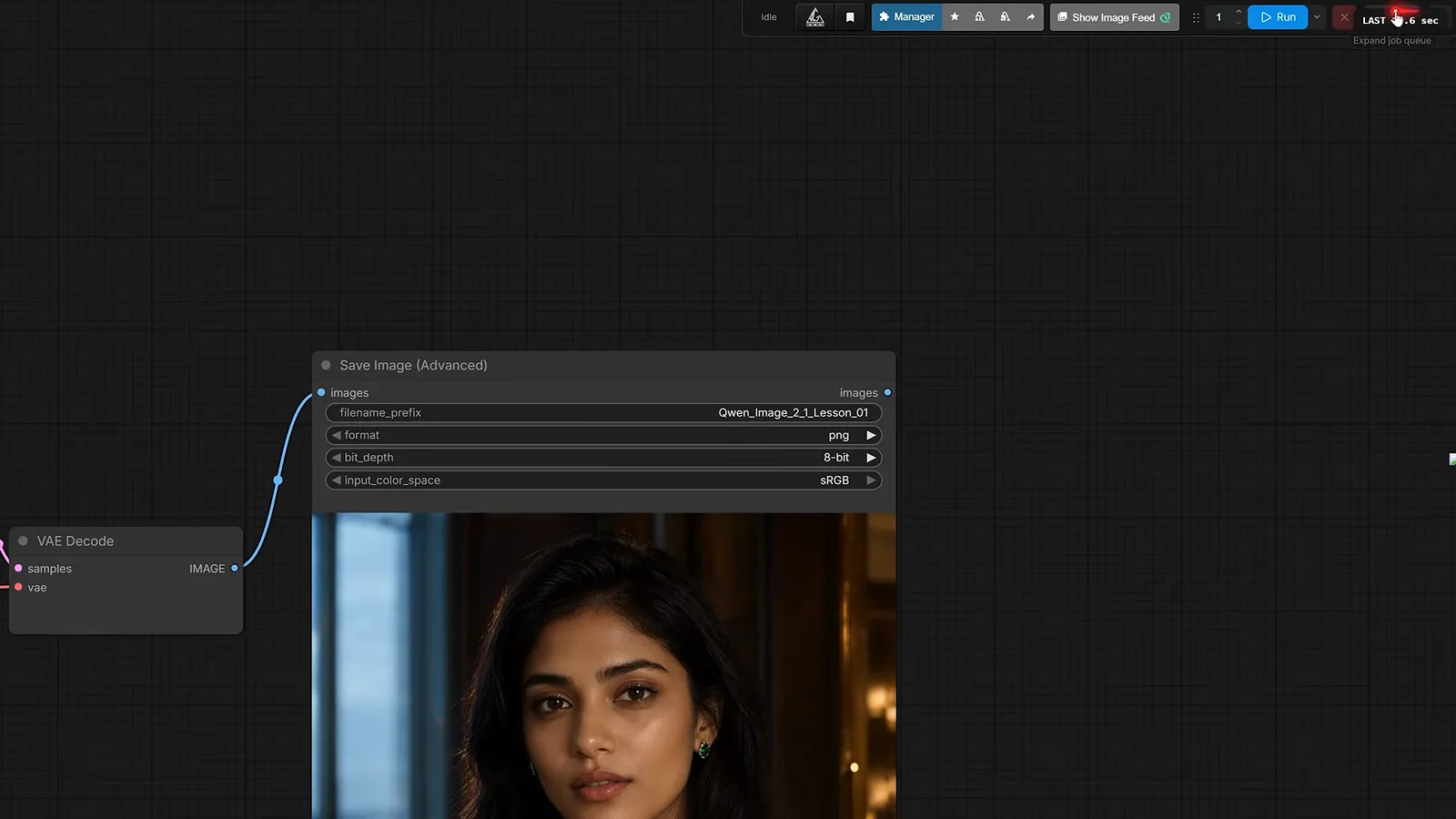
Task: Select next format with the right arrow
Action: (871, 435)
